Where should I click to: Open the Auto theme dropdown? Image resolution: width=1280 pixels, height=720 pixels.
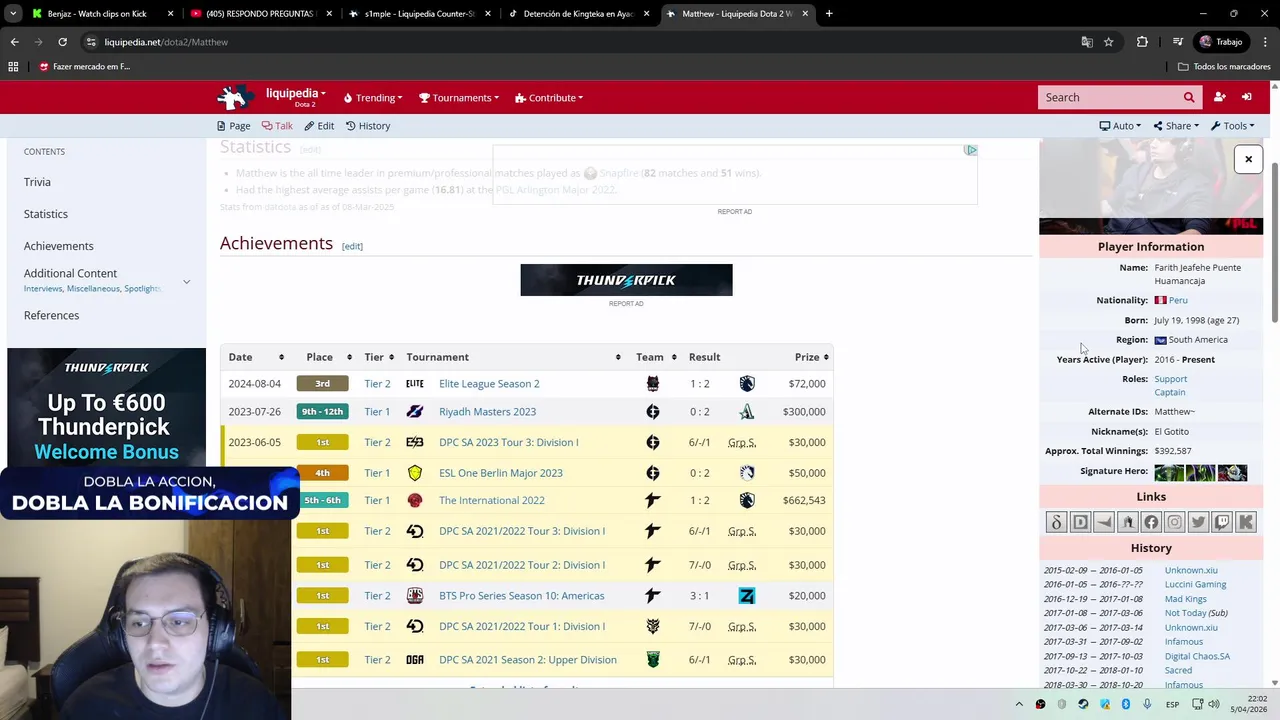1120,126
